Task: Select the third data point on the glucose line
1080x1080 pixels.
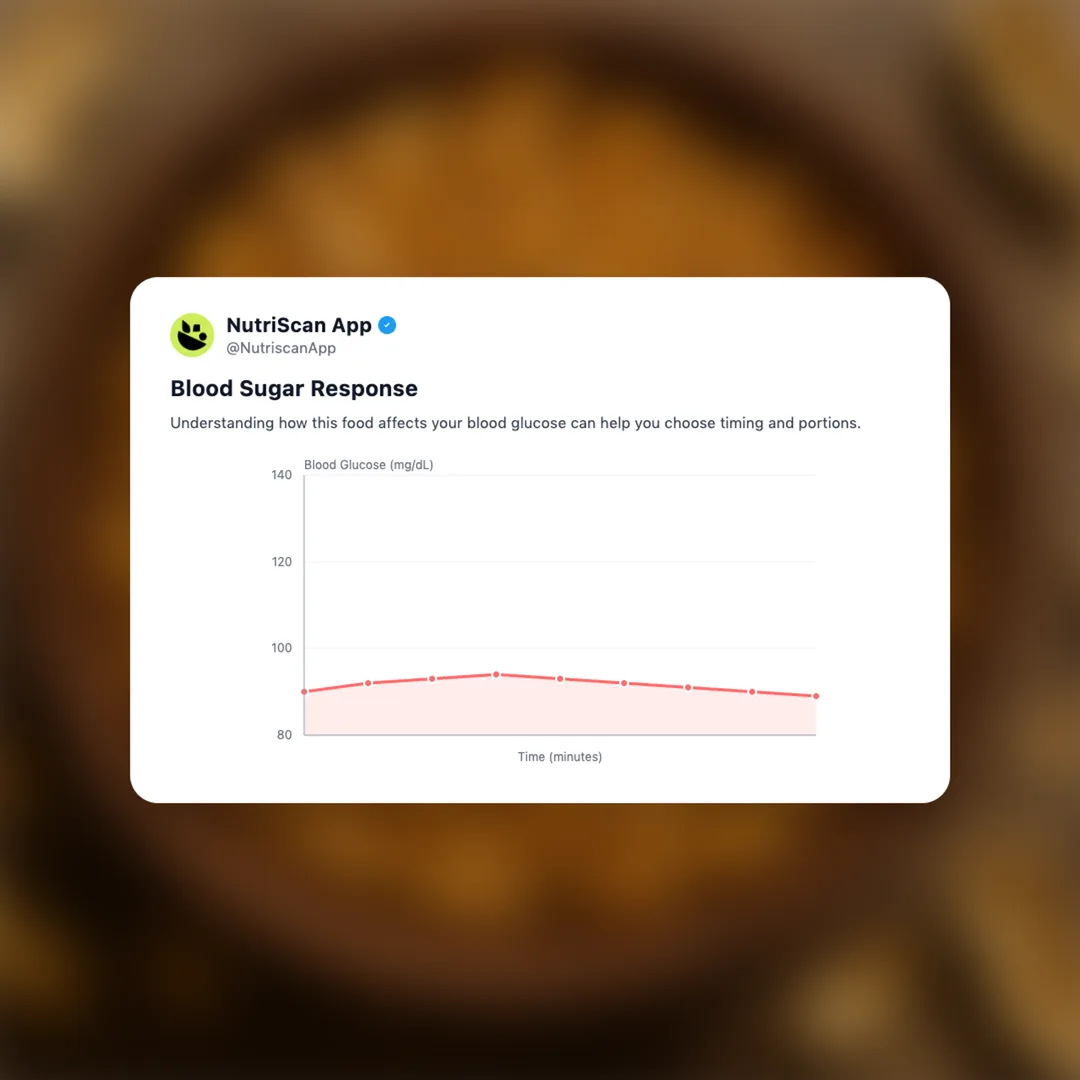Action: [432, 679]
